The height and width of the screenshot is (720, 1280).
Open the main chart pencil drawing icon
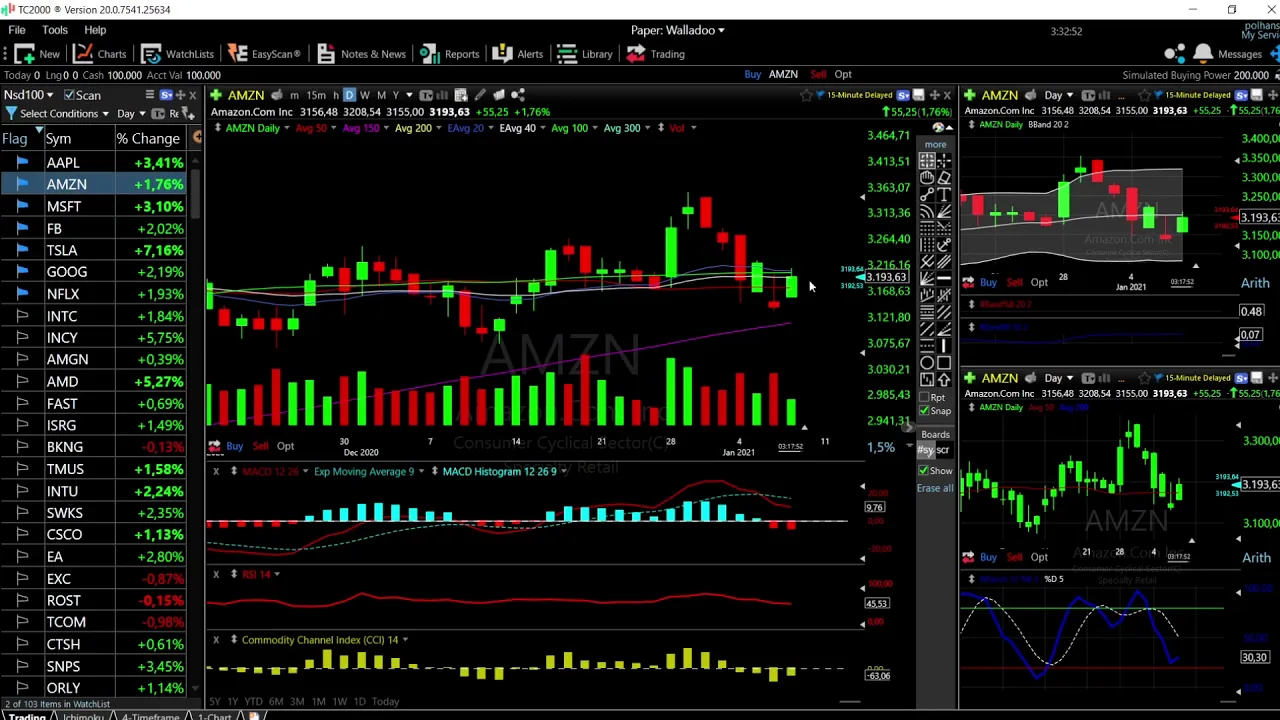tap(480, 95)
